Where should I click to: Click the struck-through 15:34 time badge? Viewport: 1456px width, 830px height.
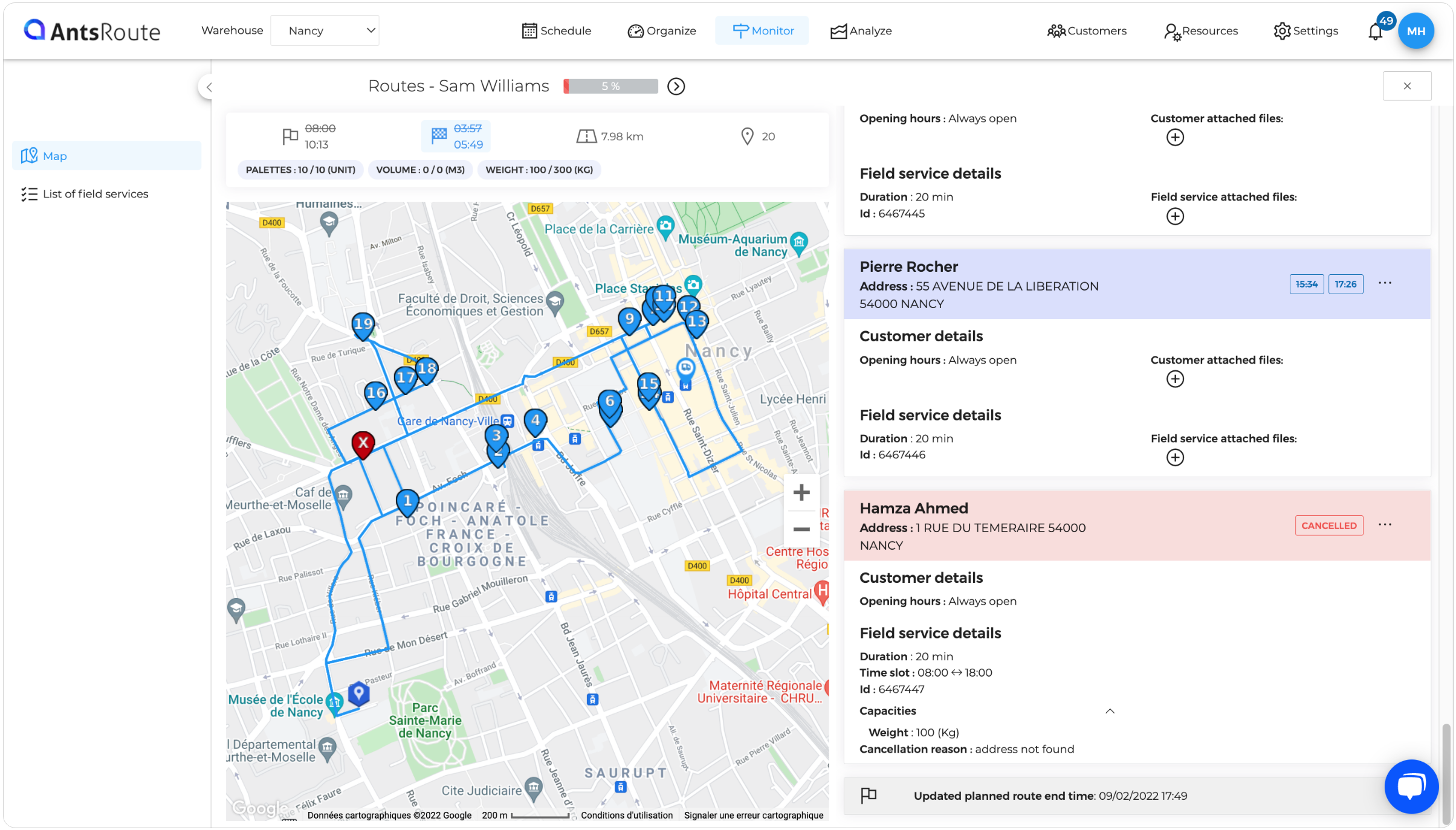click(x=1306, y=284)
